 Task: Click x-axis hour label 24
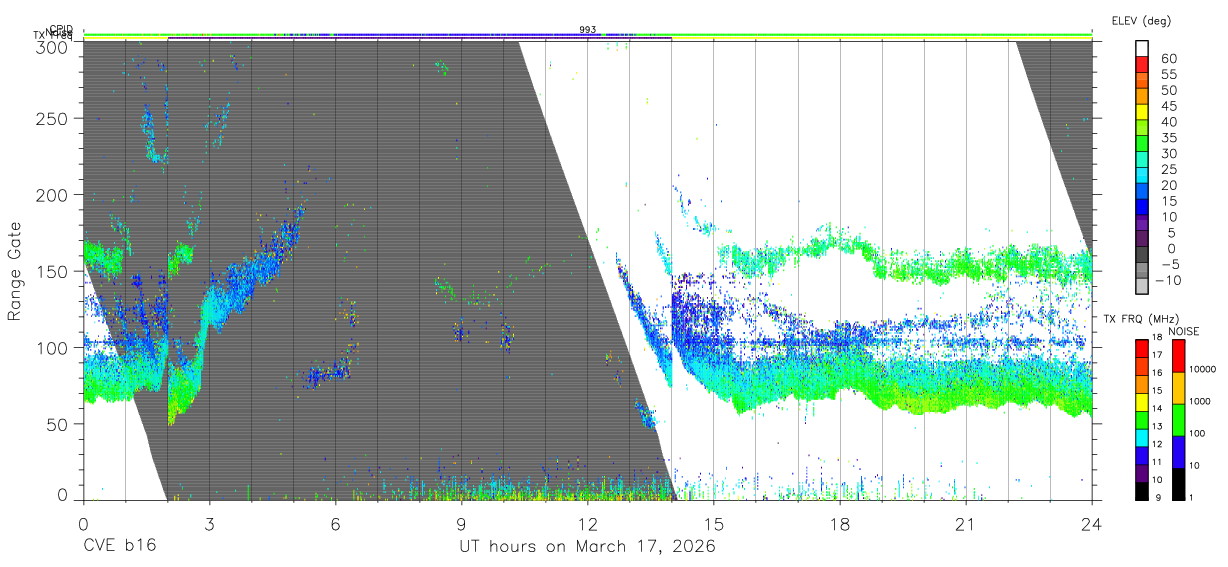click(x=1091, y=524)
